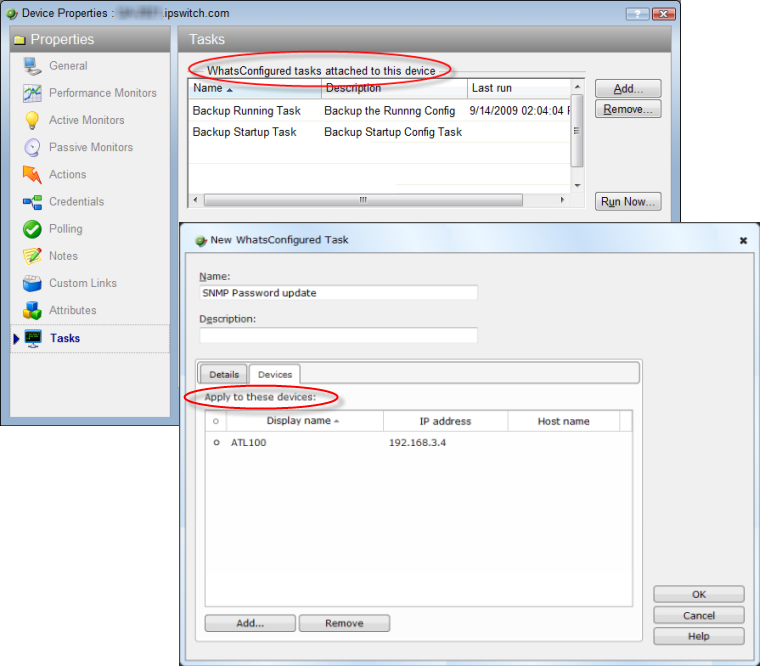Show the Actions section
The image size is (766, 672).
click(67, 174)
